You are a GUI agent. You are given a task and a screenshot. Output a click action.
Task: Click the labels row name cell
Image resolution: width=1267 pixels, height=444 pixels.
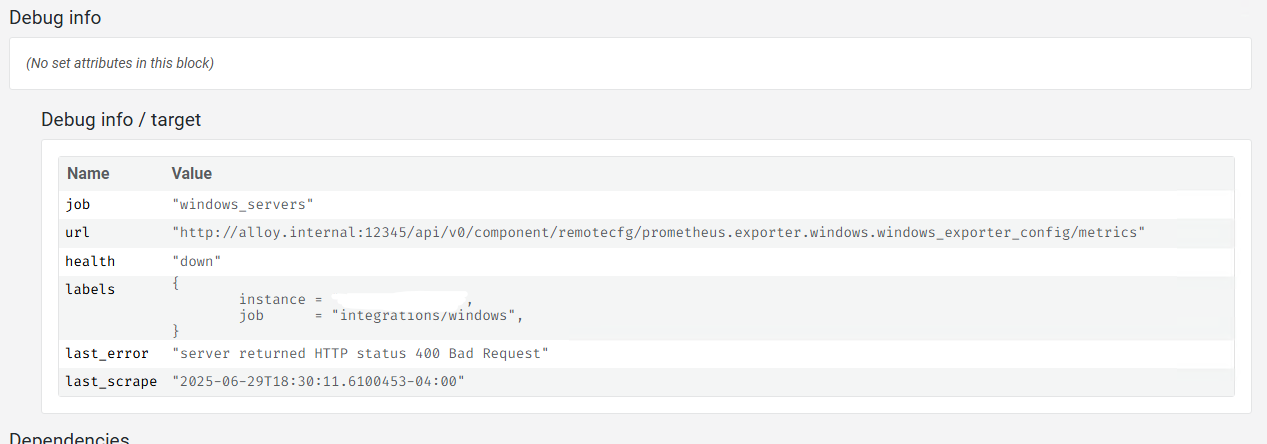(91, 289)
